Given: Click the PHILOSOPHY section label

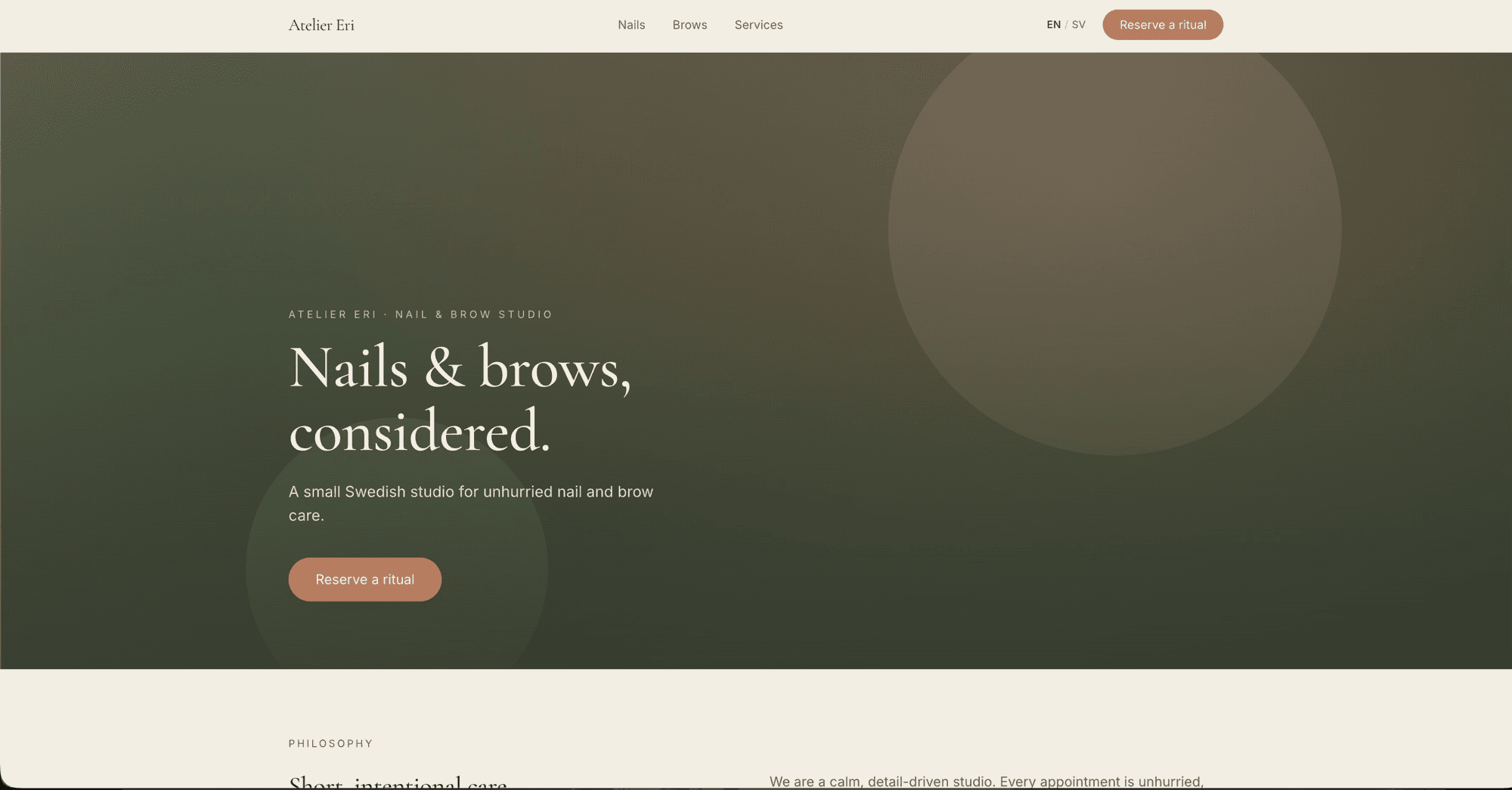Looking at the screenshot, I should pos(330,744).
